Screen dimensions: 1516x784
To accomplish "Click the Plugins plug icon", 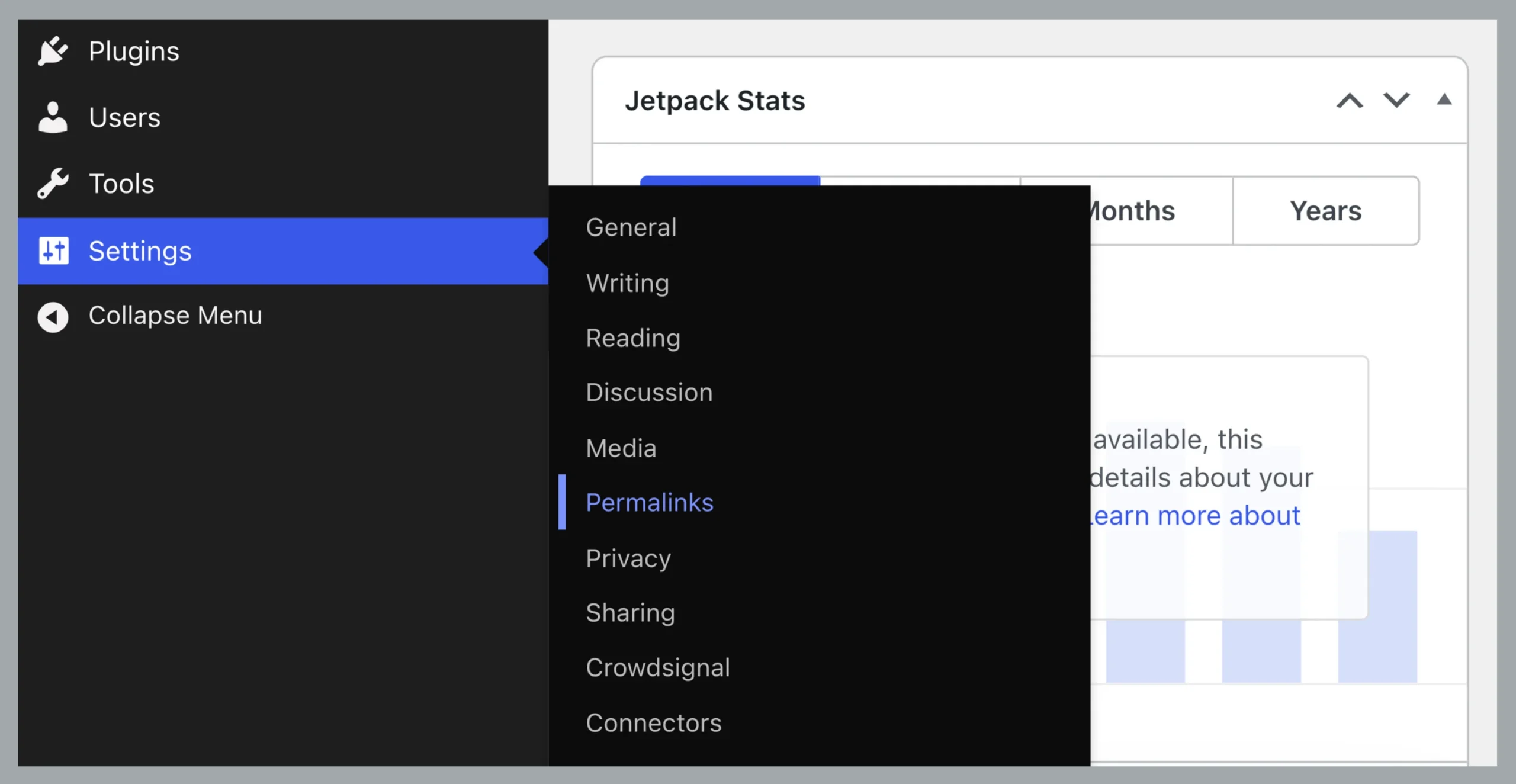I will [53, 51].
